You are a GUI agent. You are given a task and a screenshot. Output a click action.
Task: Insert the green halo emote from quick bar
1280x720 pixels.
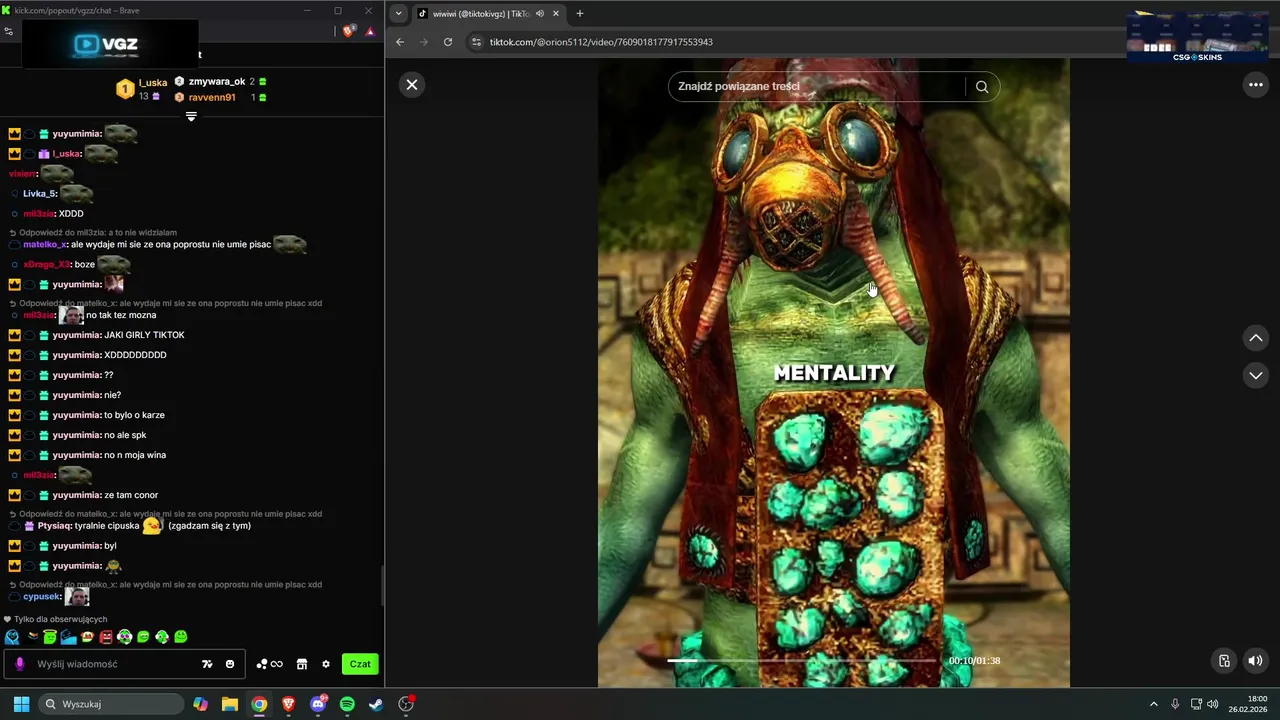[x=50, y=637]
